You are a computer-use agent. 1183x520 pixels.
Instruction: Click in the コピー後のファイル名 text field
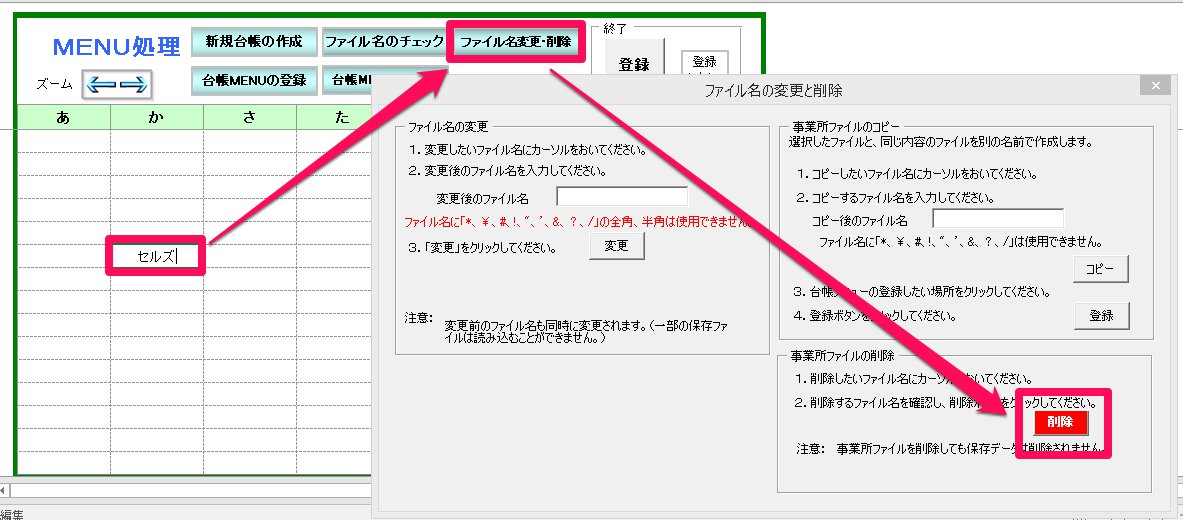[x=997, y=219]
